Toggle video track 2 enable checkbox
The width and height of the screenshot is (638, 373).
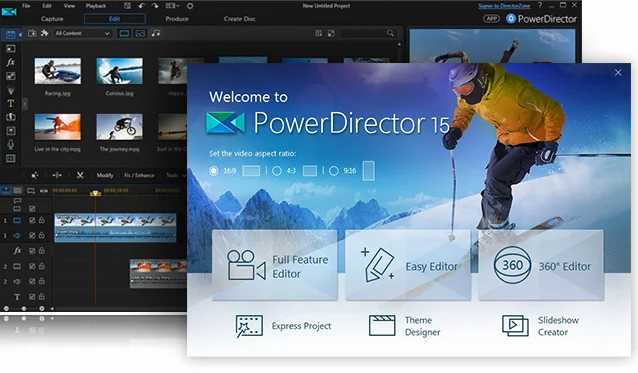click(32, 266)
